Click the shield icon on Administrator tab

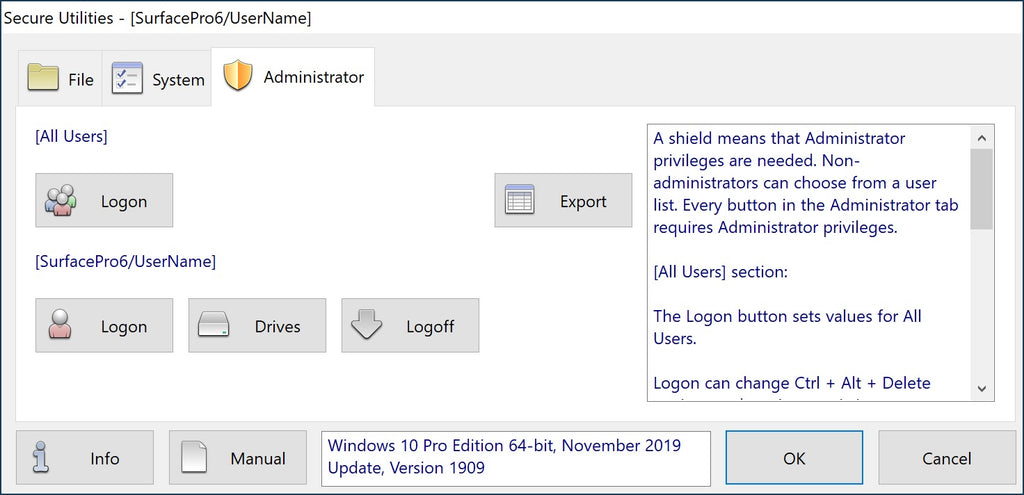click(238, 77)
